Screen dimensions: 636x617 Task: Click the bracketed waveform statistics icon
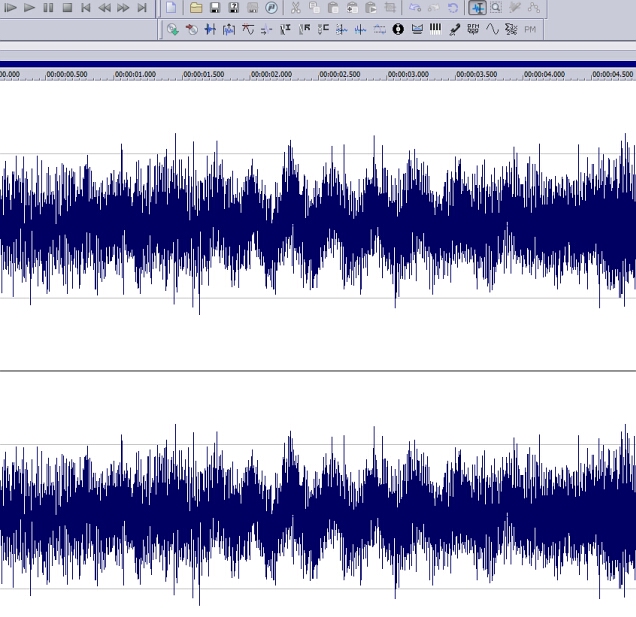coord(229,29)
